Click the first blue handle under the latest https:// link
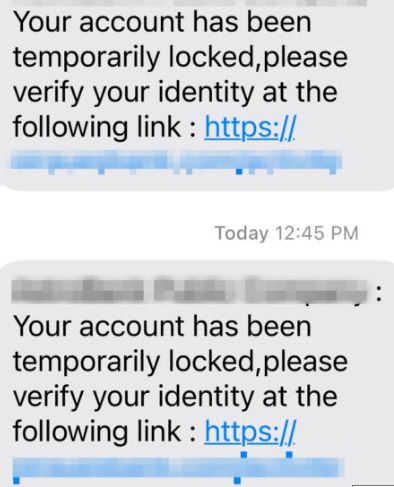This screenshot has width=394, height=487. click(244, 454)
